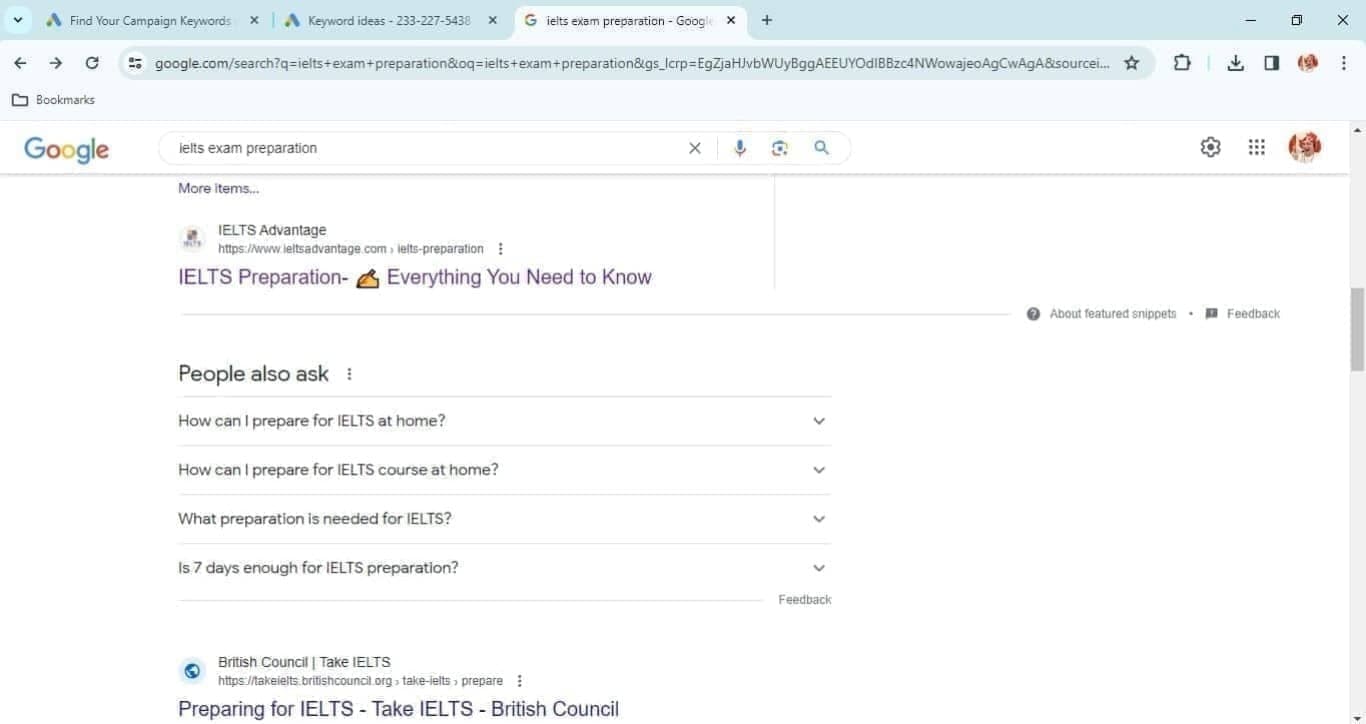1366x724 pixels.
Task: Click the IELTS Advantage site name
Action: pos(272,230)
